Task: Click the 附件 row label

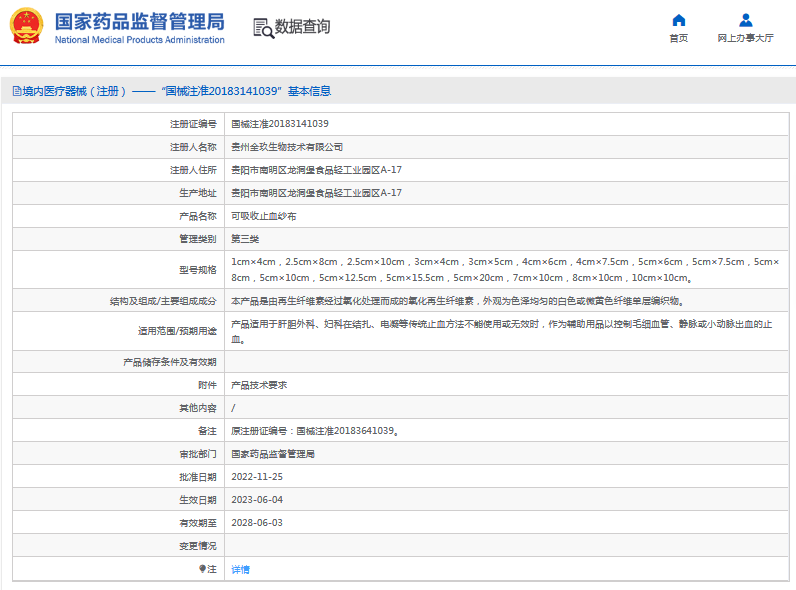Action: coord(207,385)
